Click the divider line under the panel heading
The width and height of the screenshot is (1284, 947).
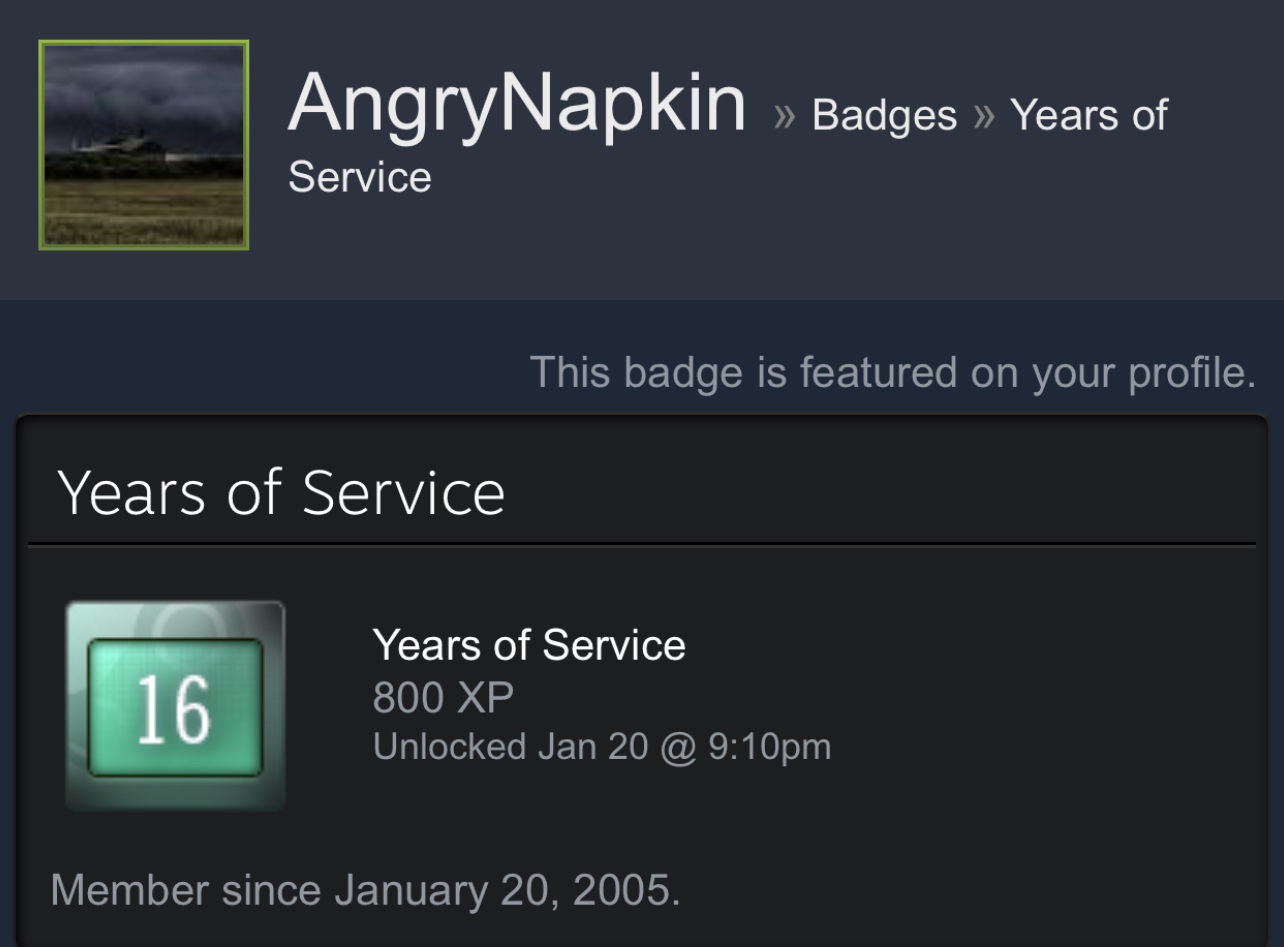[x=641, y=545]
